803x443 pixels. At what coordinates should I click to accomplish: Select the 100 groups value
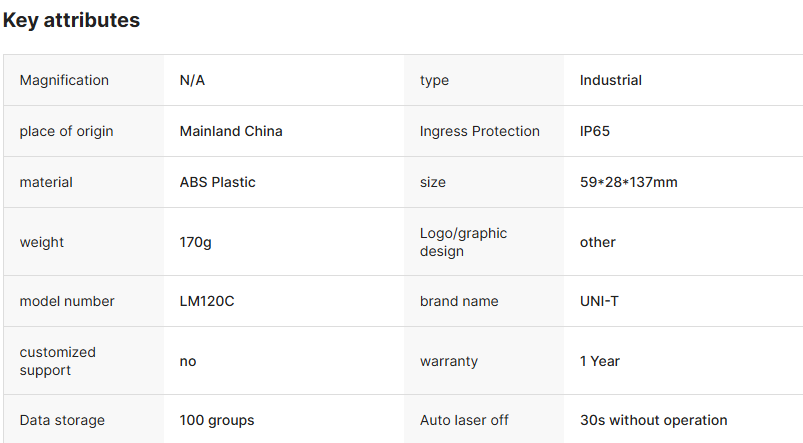(x=217, y=420)
